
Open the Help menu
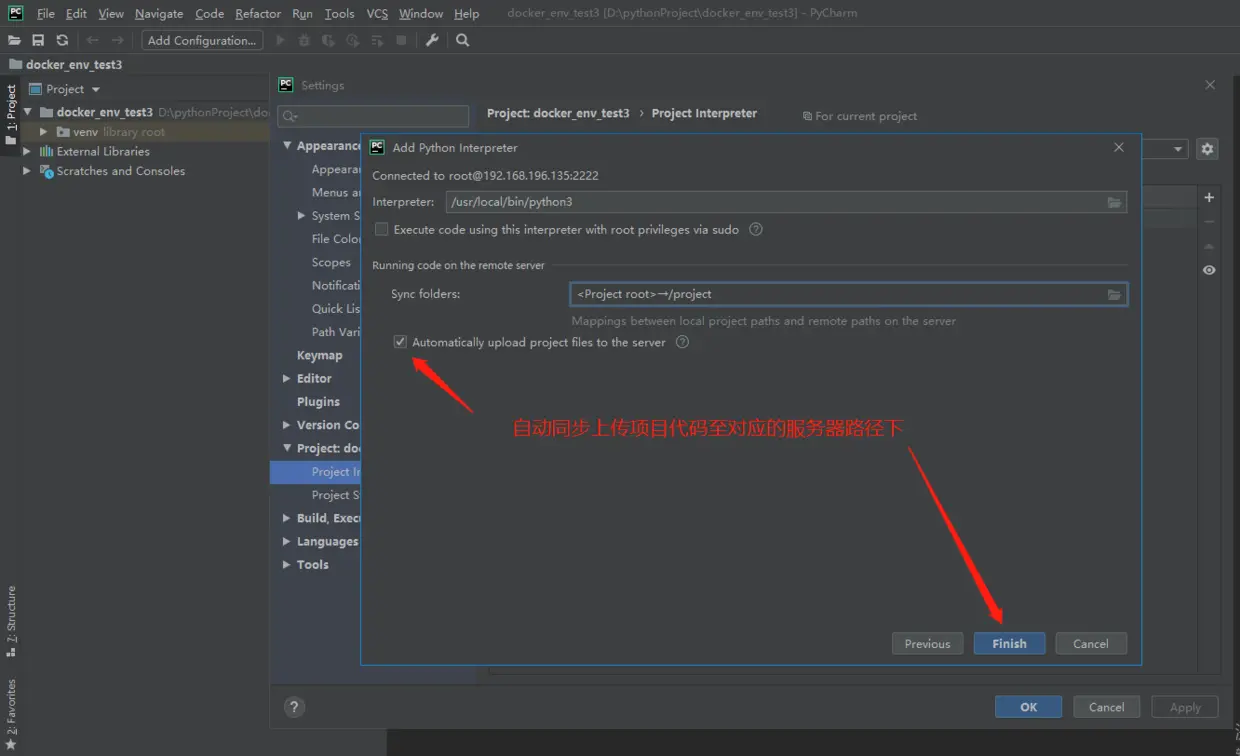coord(466,13)
